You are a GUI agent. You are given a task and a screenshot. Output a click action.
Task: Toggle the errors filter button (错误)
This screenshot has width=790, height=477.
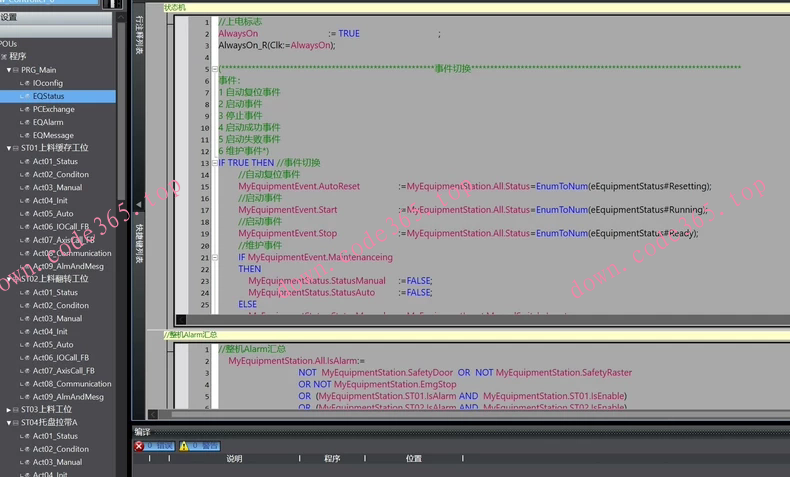[160, 446]
